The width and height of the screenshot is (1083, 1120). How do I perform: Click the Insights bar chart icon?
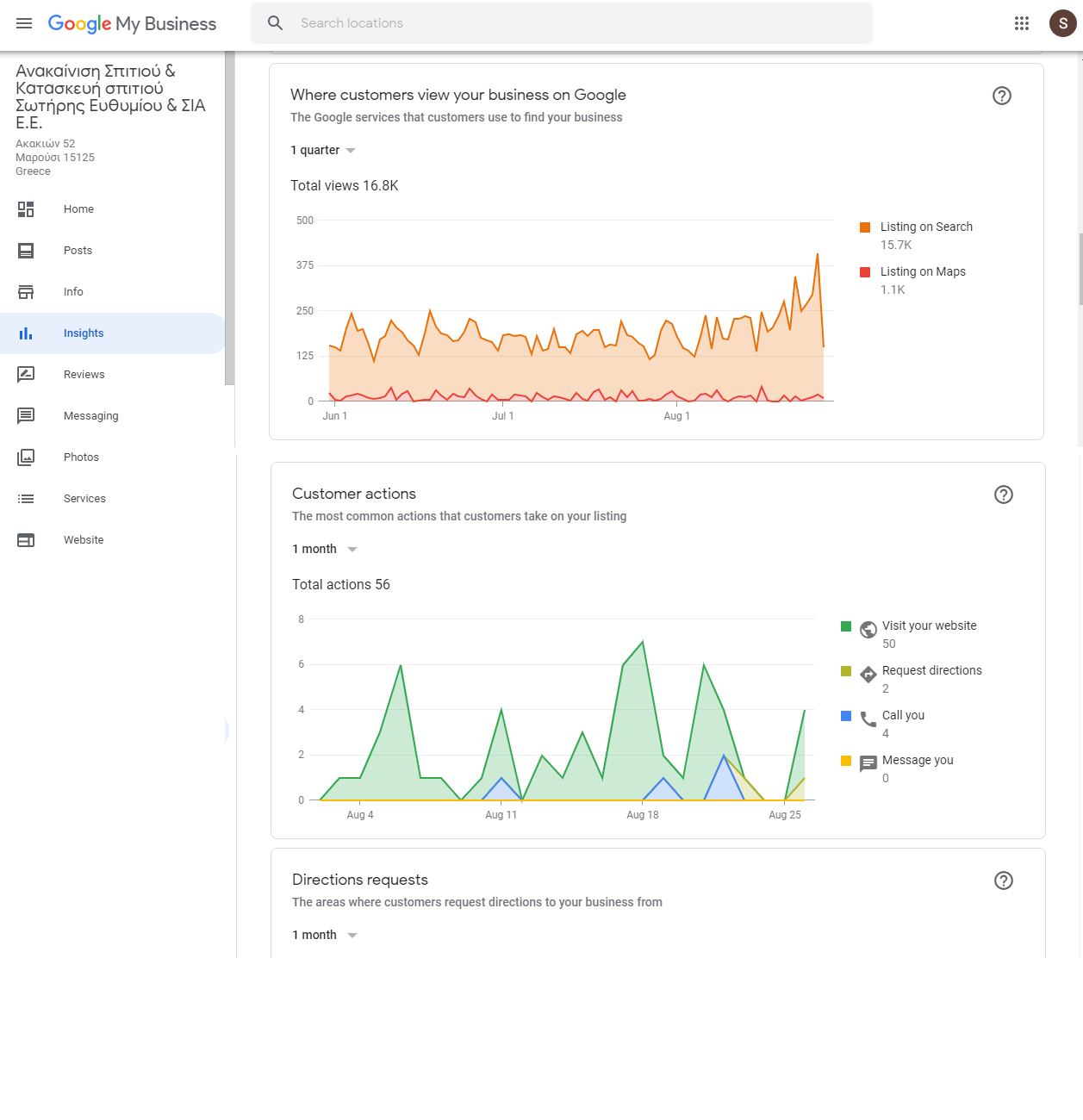[26, 333]
